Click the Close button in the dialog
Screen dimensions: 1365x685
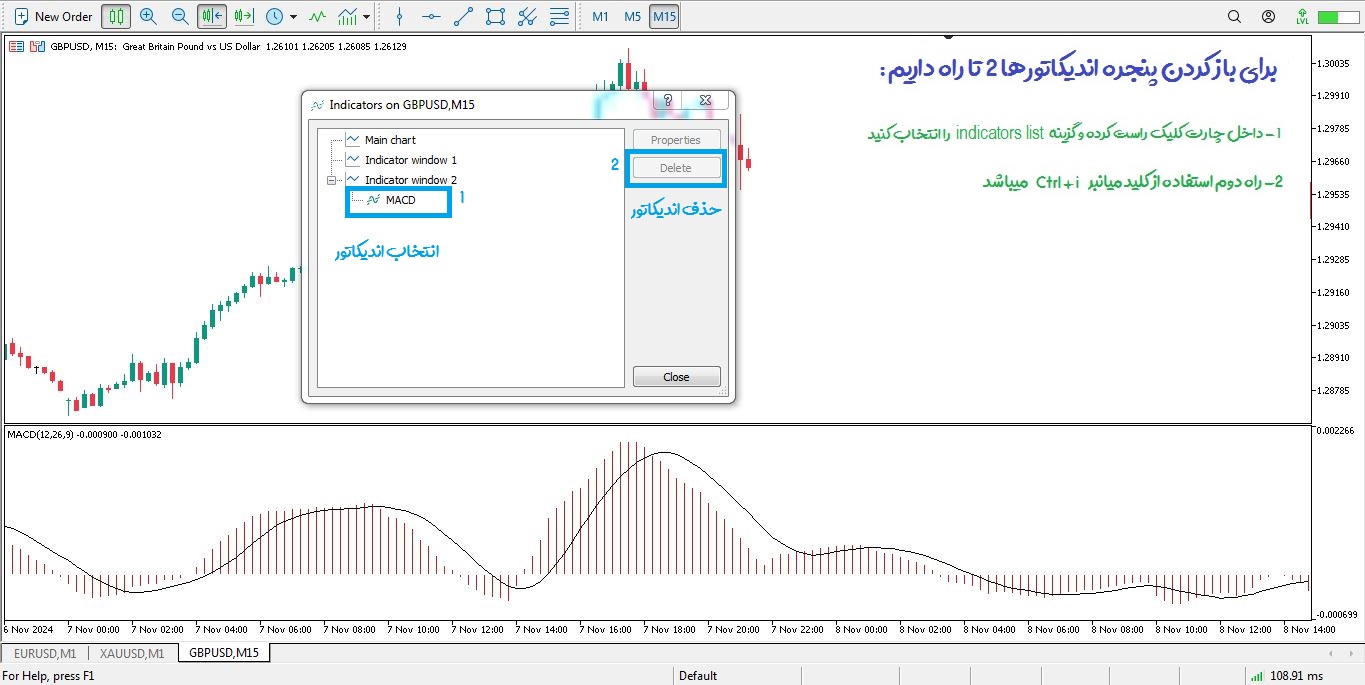[676, 377]
